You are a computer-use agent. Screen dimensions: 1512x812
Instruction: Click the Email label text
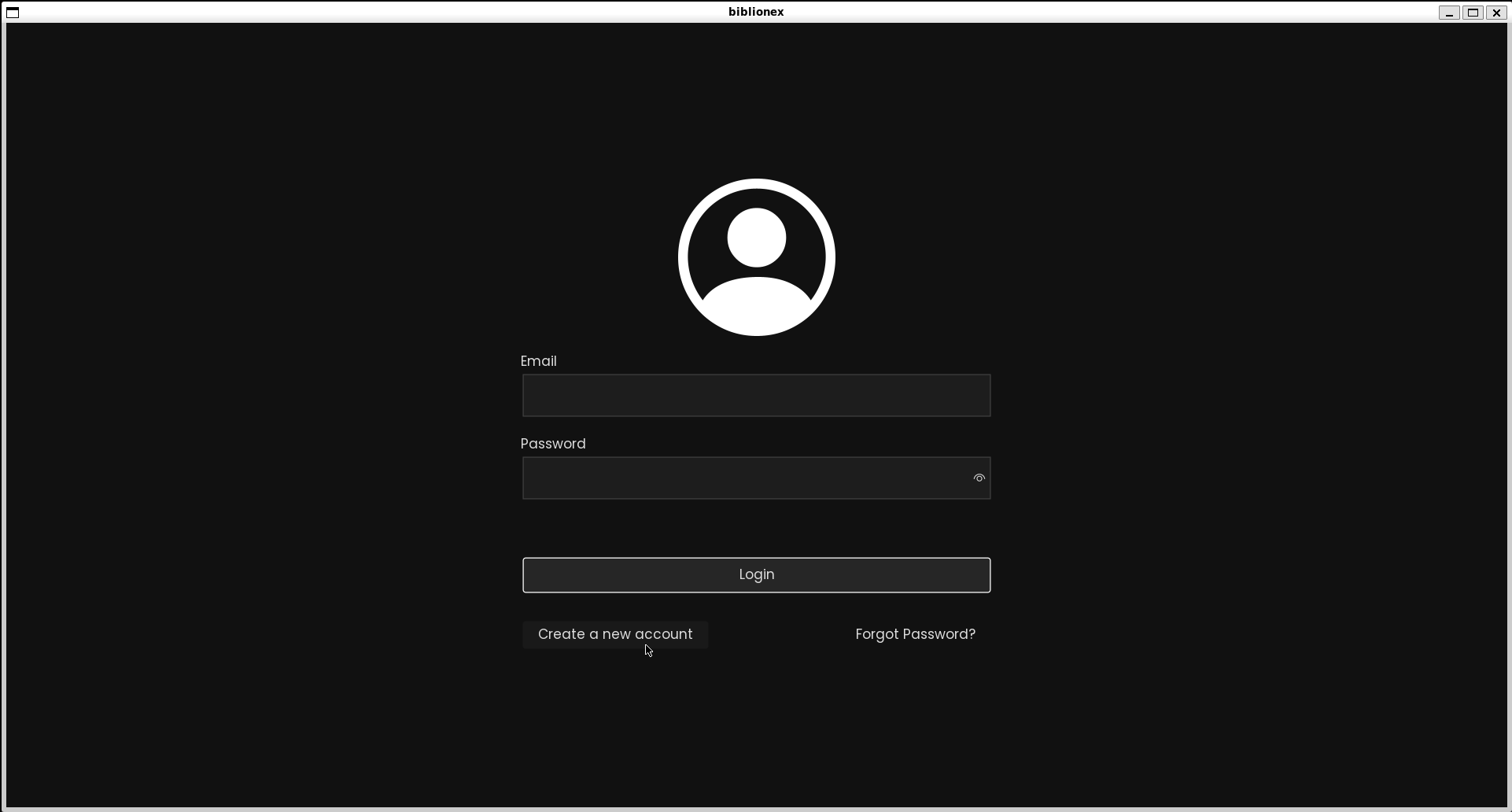click(538, 361)
